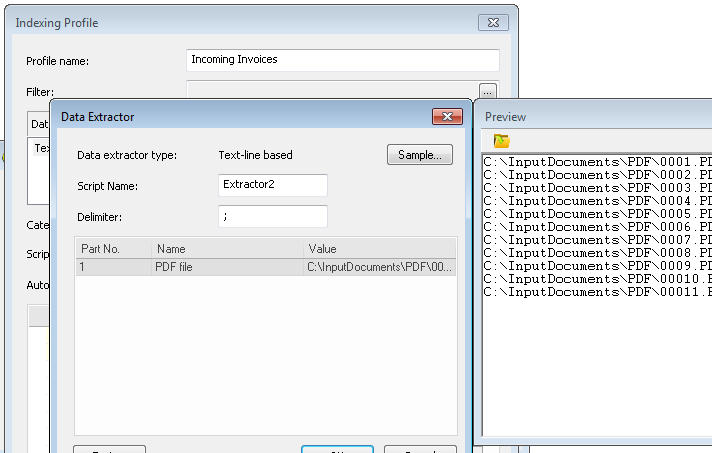Select the PDF file row
Screen dimensions: 712x453
[266, 267]
